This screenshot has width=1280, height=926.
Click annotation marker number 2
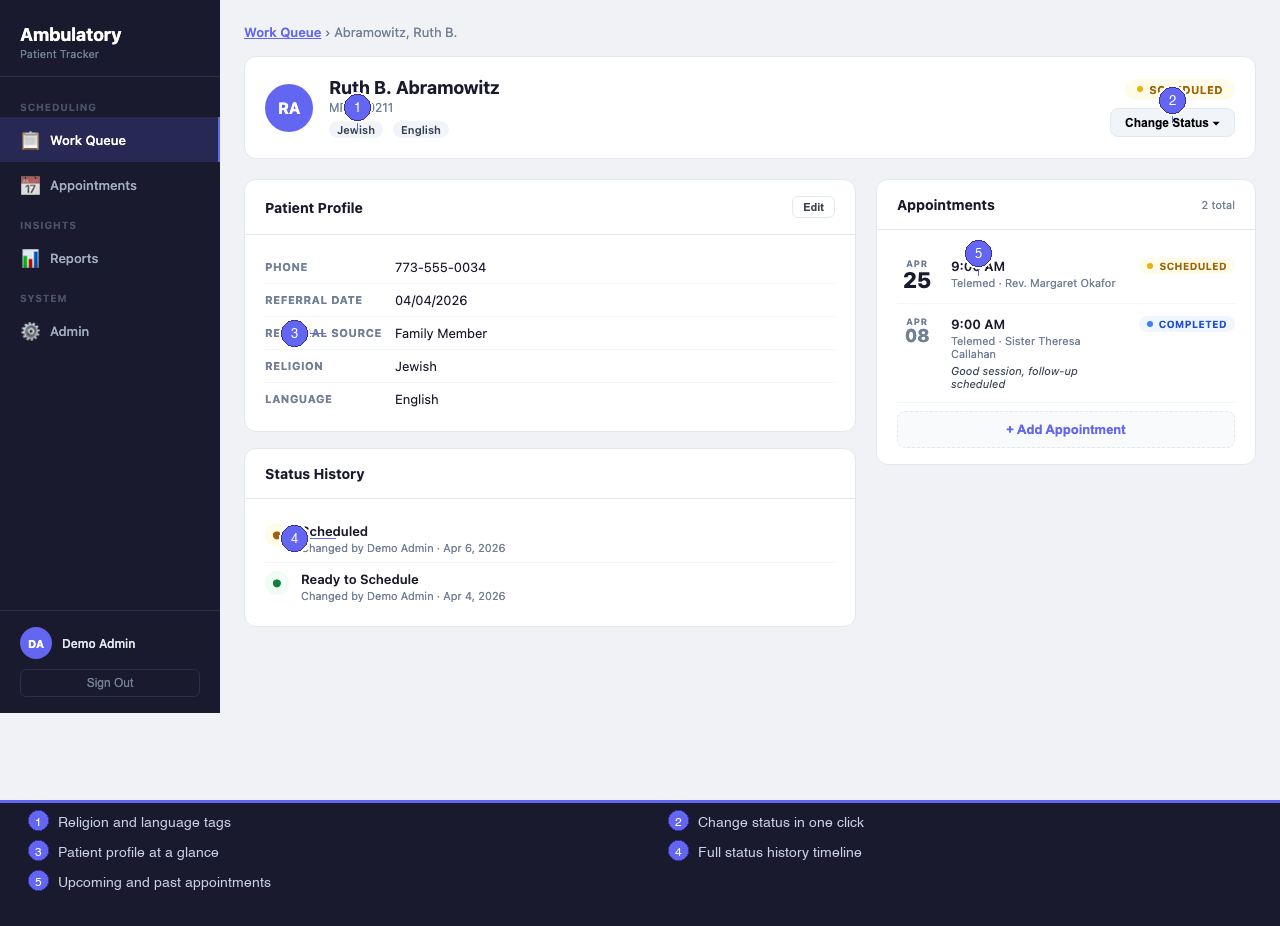pos(1172,100)
